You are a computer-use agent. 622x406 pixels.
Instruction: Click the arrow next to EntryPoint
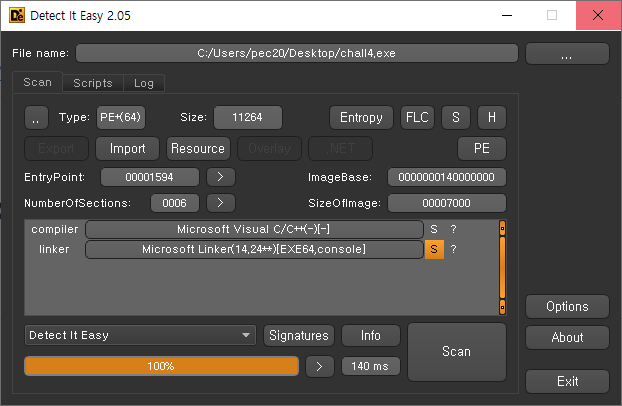point(221,177)
